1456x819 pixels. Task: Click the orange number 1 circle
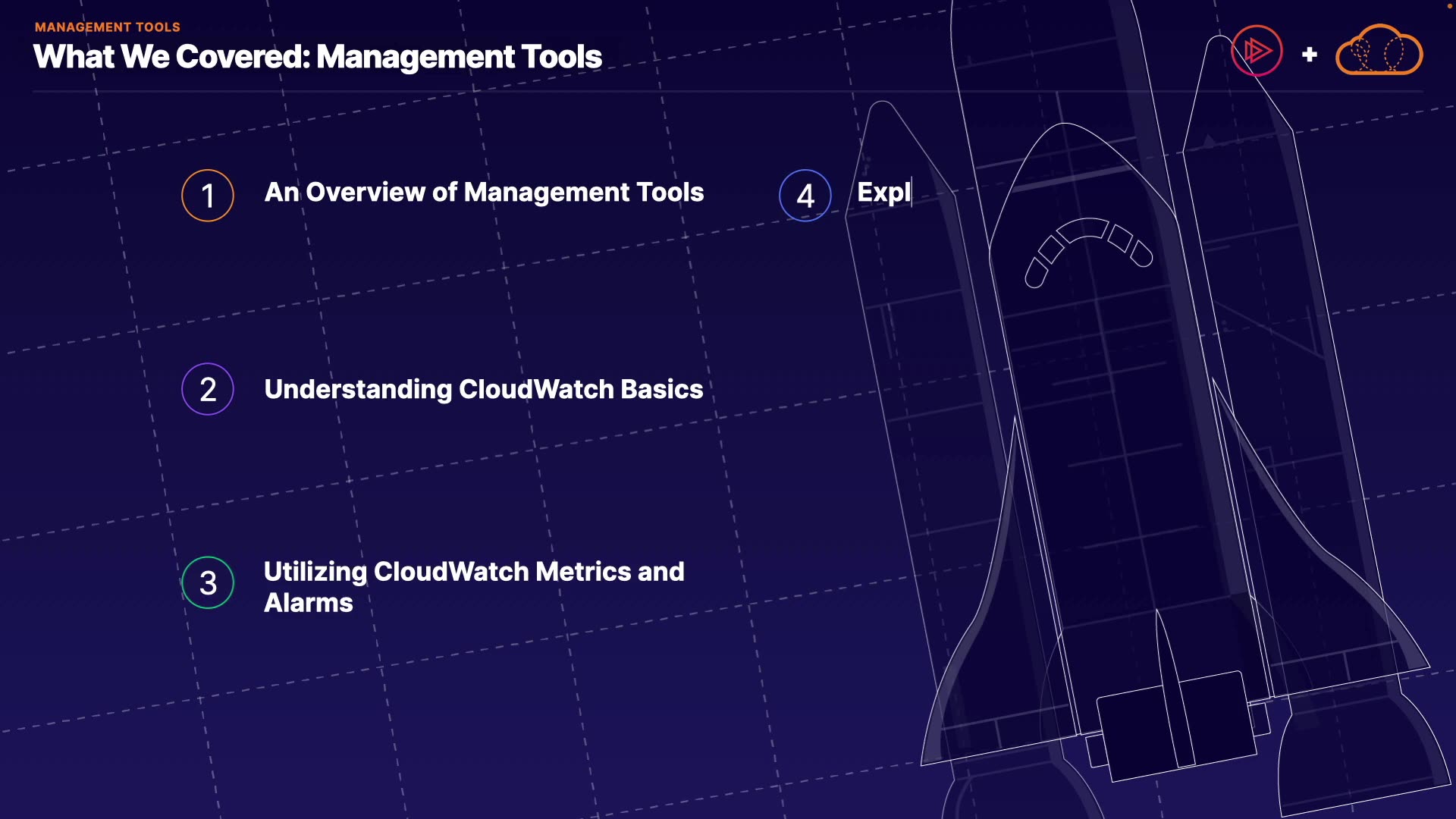pyautogui.click(x=208, y=196)
